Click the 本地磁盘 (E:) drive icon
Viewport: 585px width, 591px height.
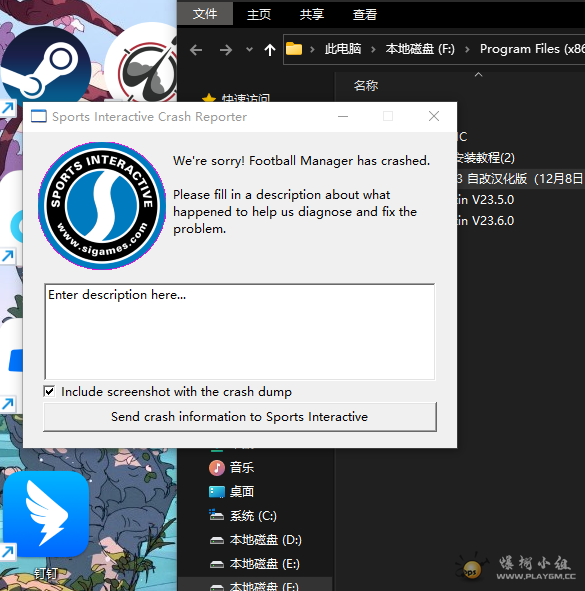coord(217,565)
